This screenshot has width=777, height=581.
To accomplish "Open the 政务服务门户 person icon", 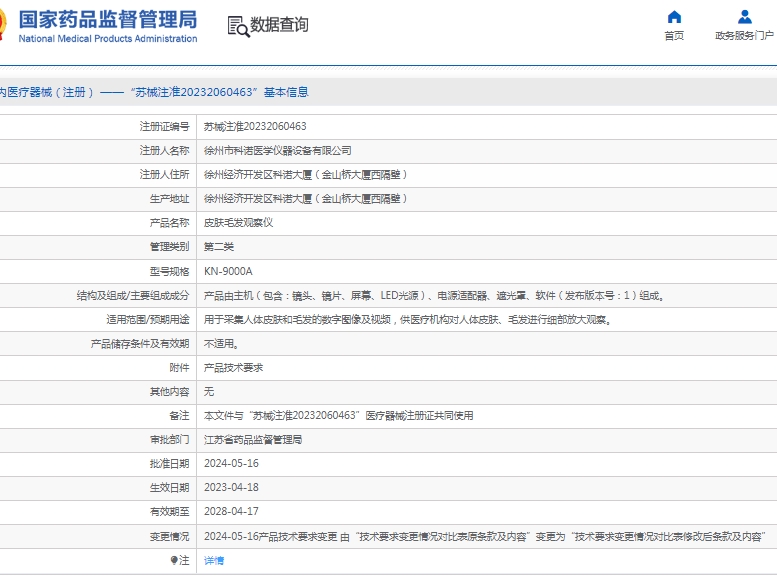I will pos(744,17).
